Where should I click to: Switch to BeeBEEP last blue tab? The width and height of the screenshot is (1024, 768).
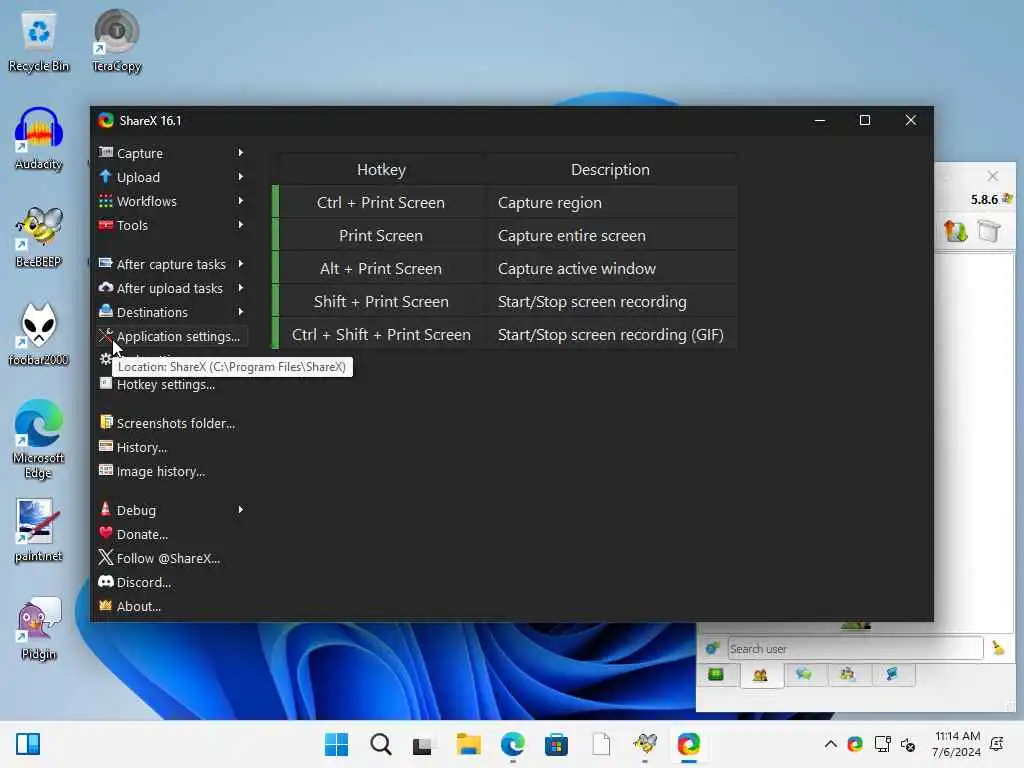click(x=891, y=674)
